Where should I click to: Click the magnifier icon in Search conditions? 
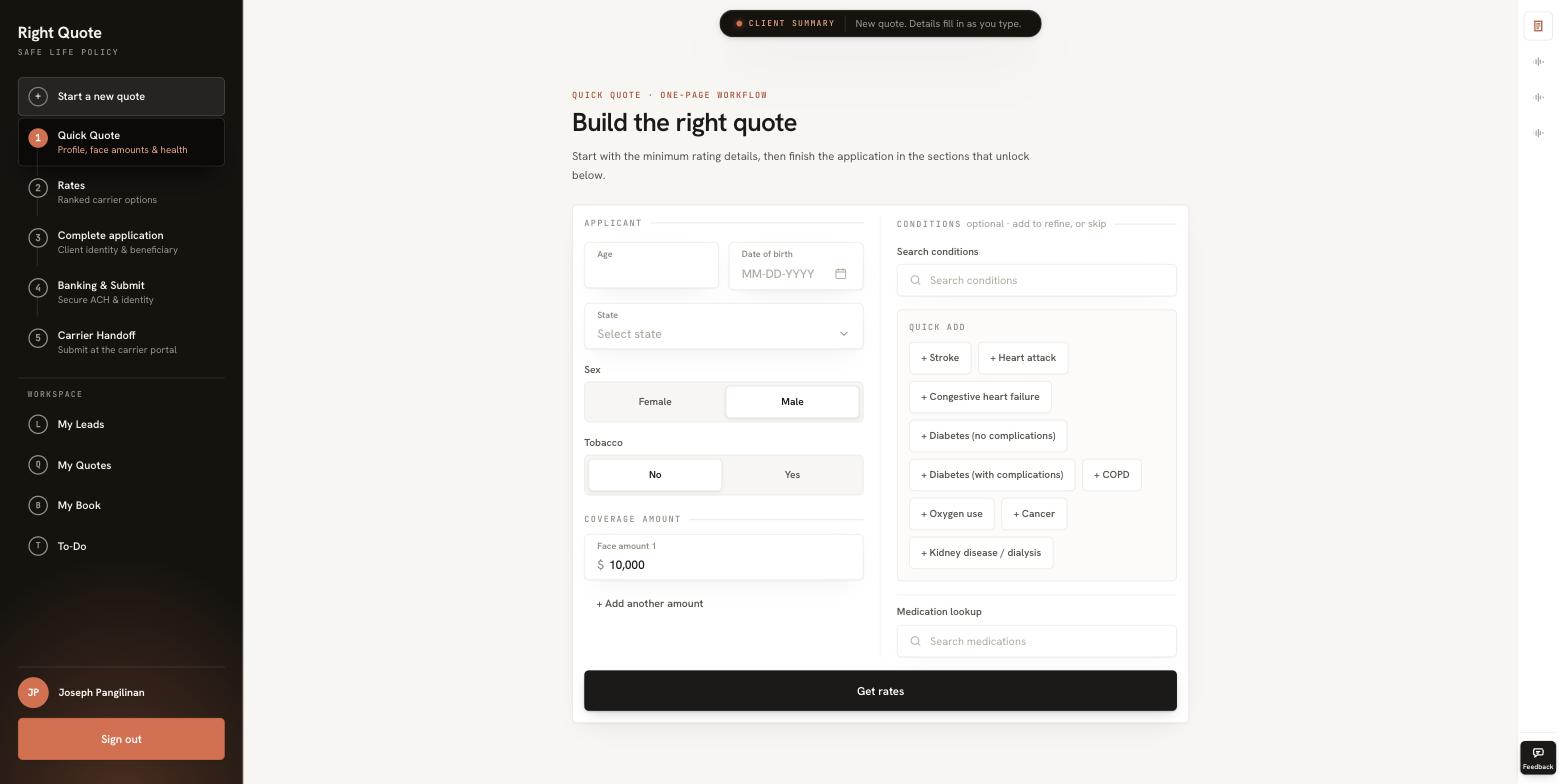(915, 280)
